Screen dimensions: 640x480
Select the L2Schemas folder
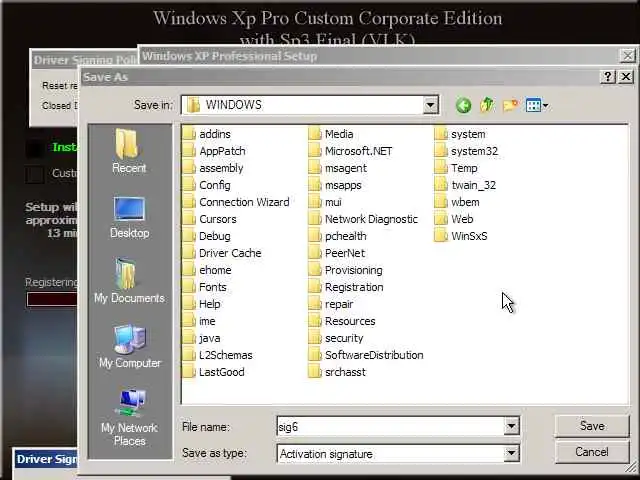(x=218, y=355)
